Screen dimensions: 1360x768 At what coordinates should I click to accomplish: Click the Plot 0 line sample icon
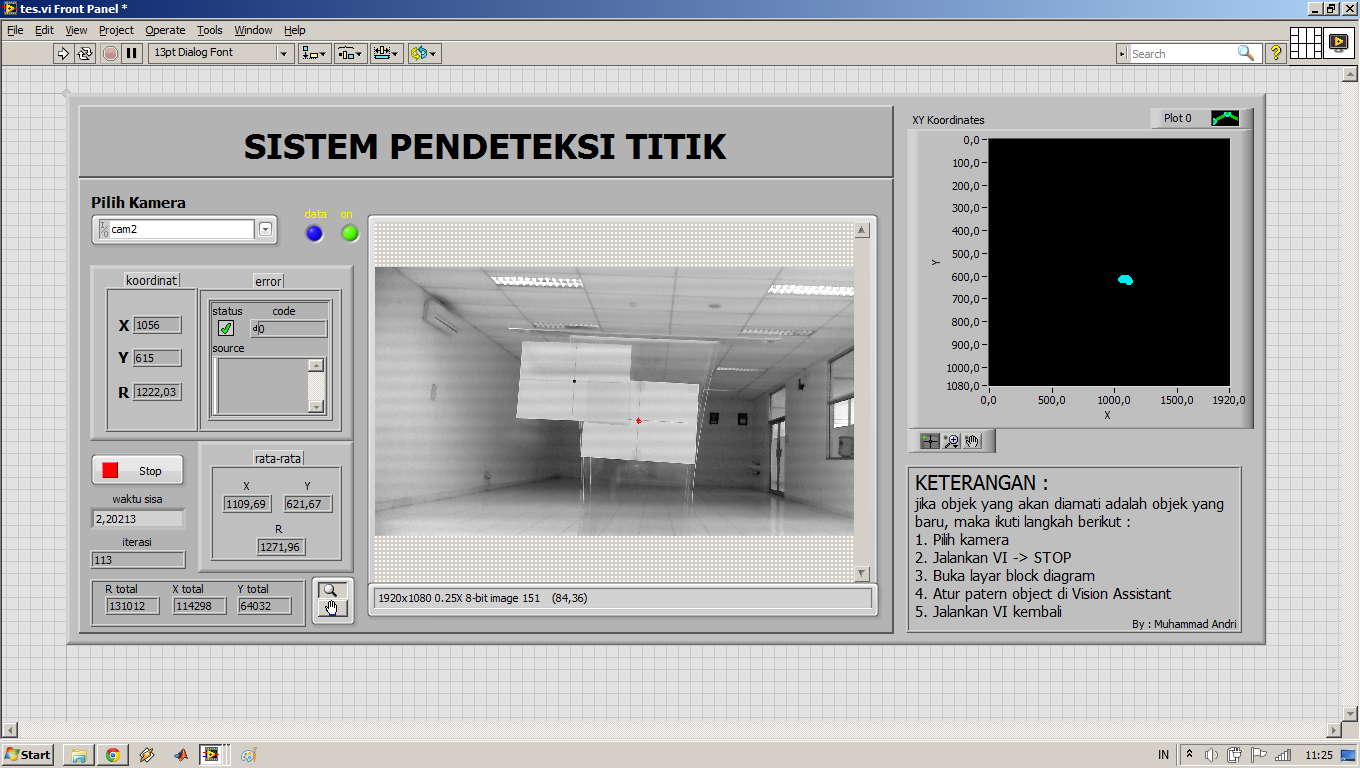point(1225,118)
